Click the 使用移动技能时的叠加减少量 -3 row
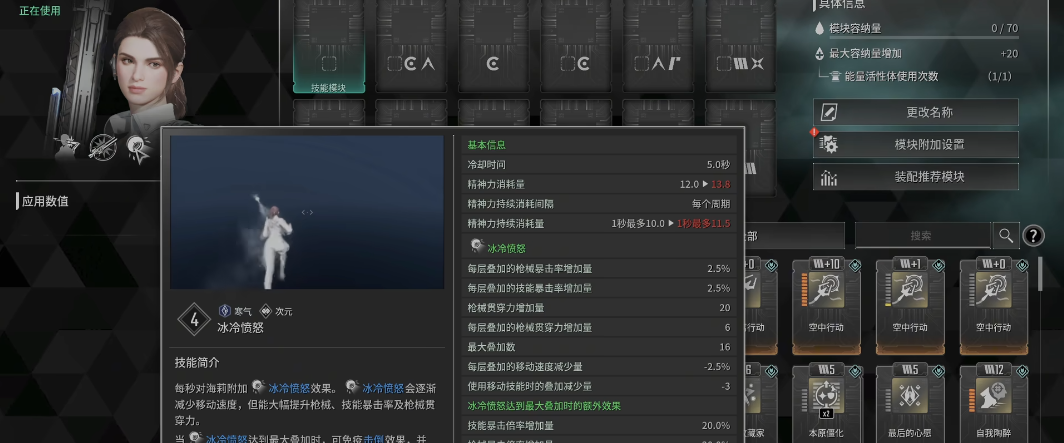Viewport: 1064px width, 443px height. pos(599,386)
